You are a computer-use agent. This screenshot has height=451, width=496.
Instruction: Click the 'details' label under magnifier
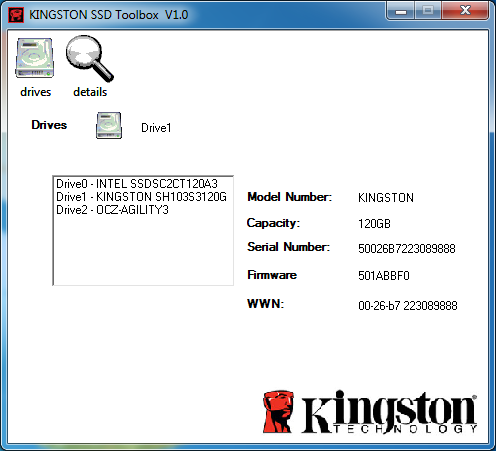[x=90, y=92]
